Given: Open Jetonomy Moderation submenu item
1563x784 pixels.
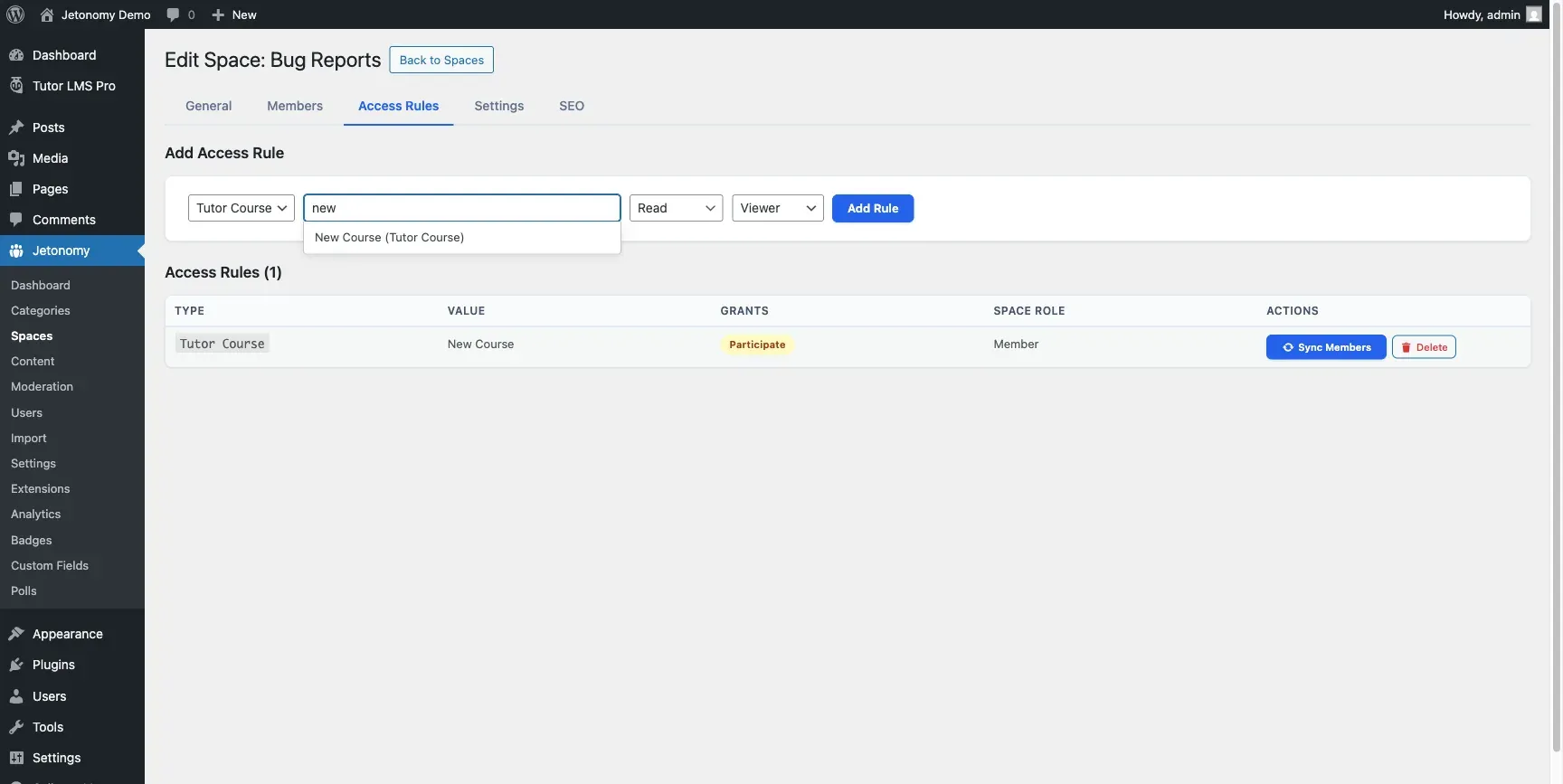Looking at the screenshot, I should click(x=42, y=386).
